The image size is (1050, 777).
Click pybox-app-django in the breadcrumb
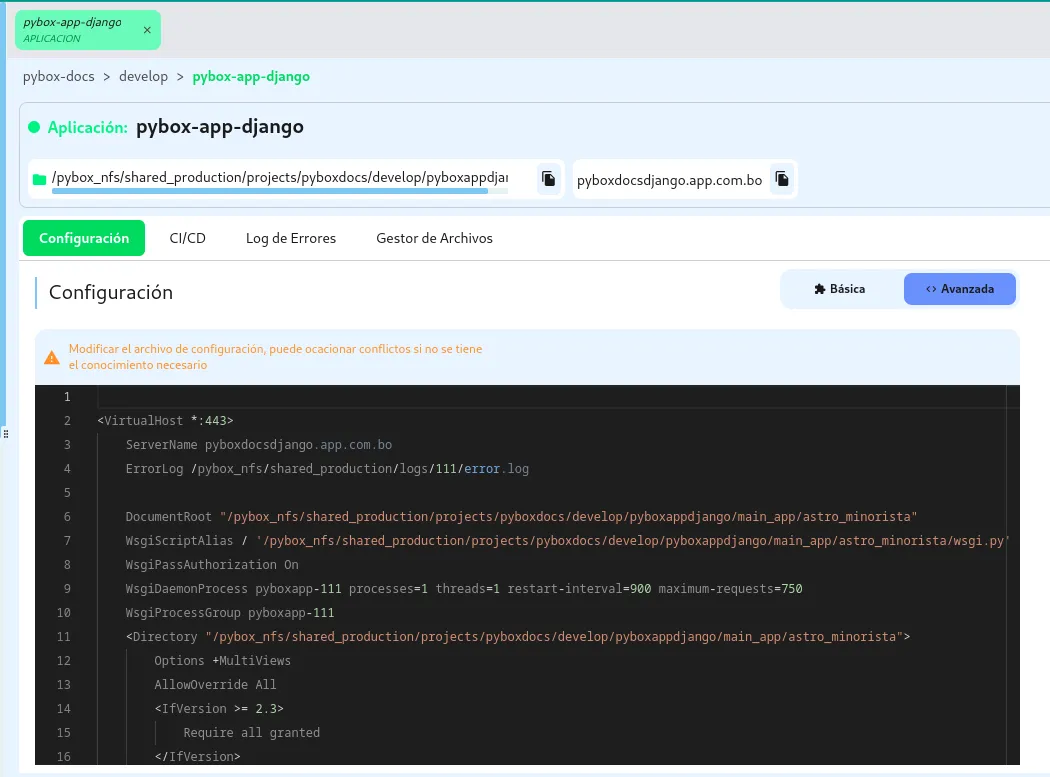(251, 76)
